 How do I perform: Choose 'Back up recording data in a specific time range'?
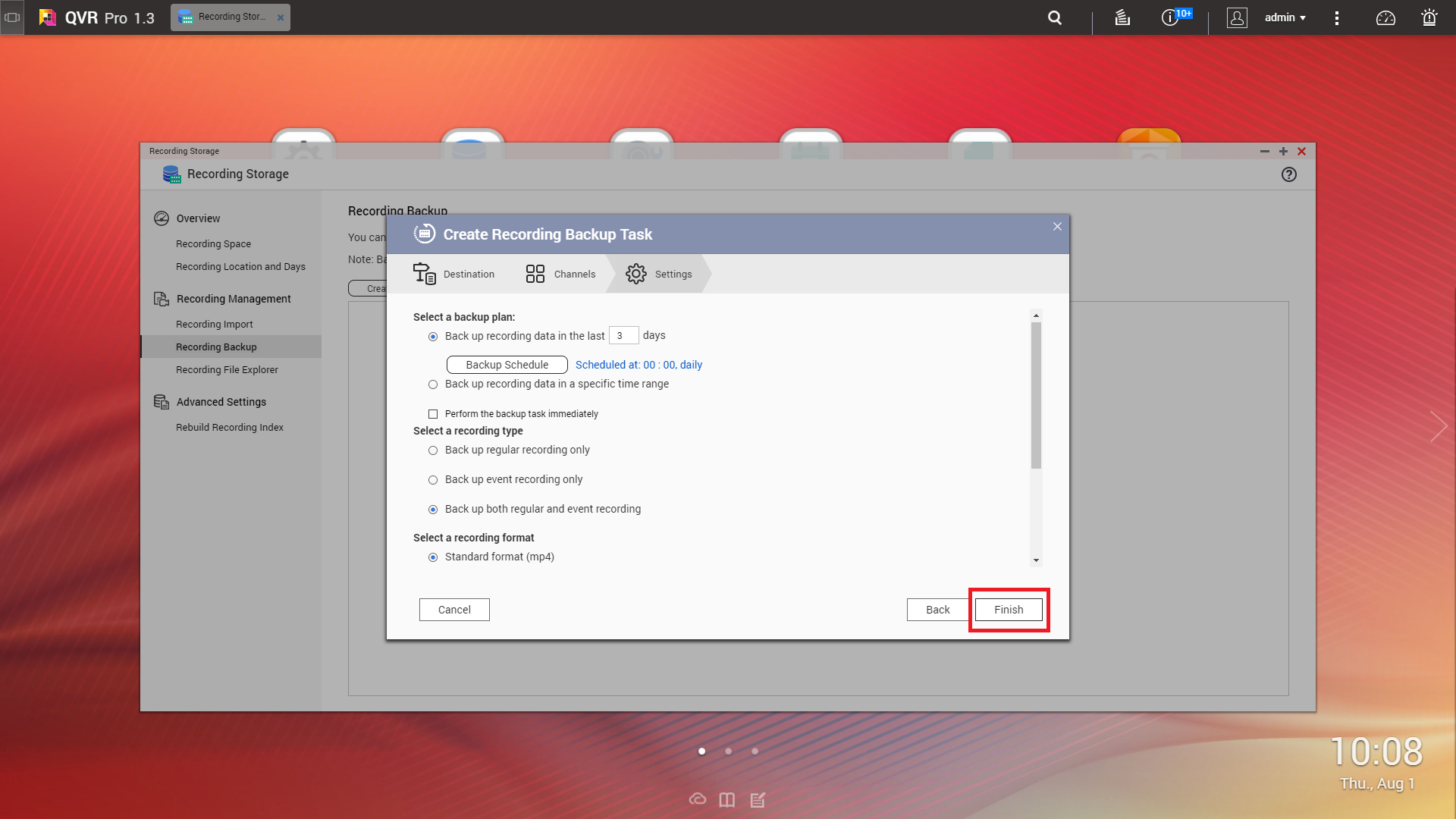click(433, 384)
